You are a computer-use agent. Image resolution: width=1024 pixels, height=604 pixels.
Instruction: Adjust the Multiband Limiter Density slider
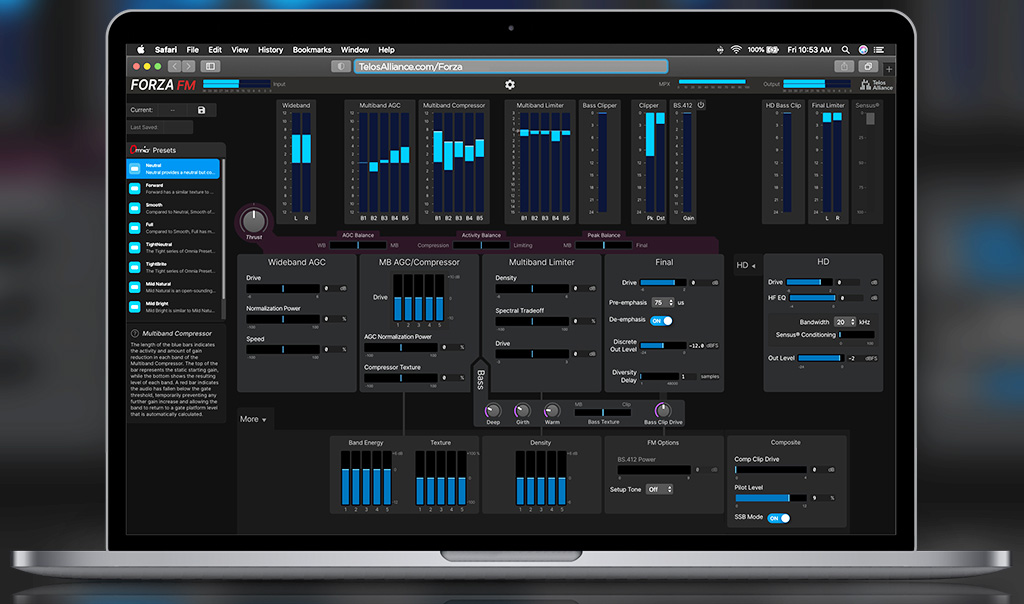click(x=532, y=289)
